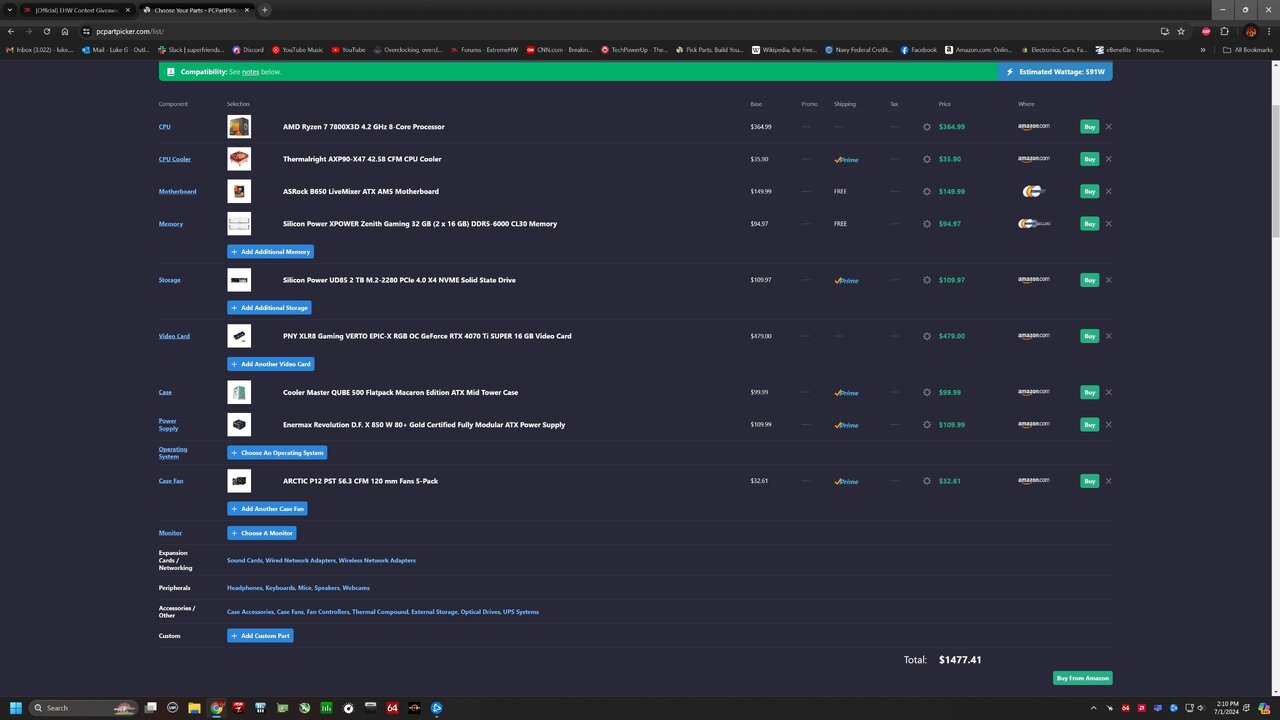Open price settings gear for the CPU row

tap(927, 127)
